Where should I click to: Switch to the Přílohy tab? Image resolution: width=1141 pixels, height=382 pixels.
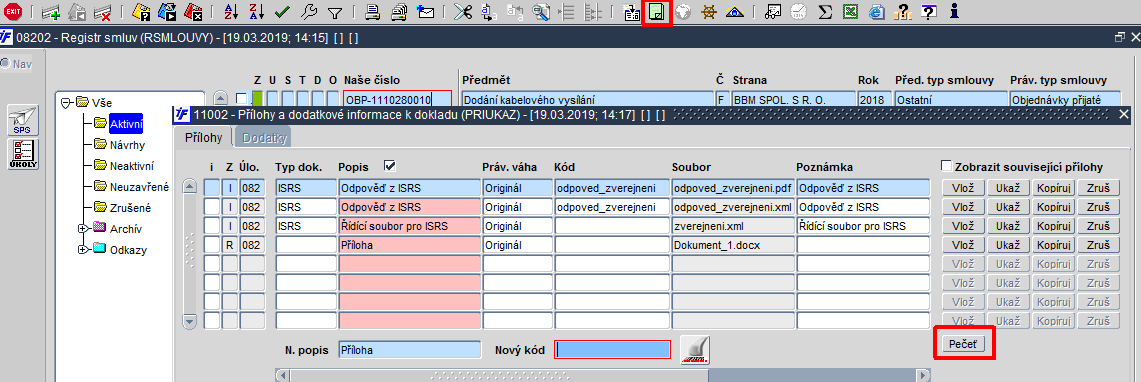pyautogui.click(x=203, y=137)
